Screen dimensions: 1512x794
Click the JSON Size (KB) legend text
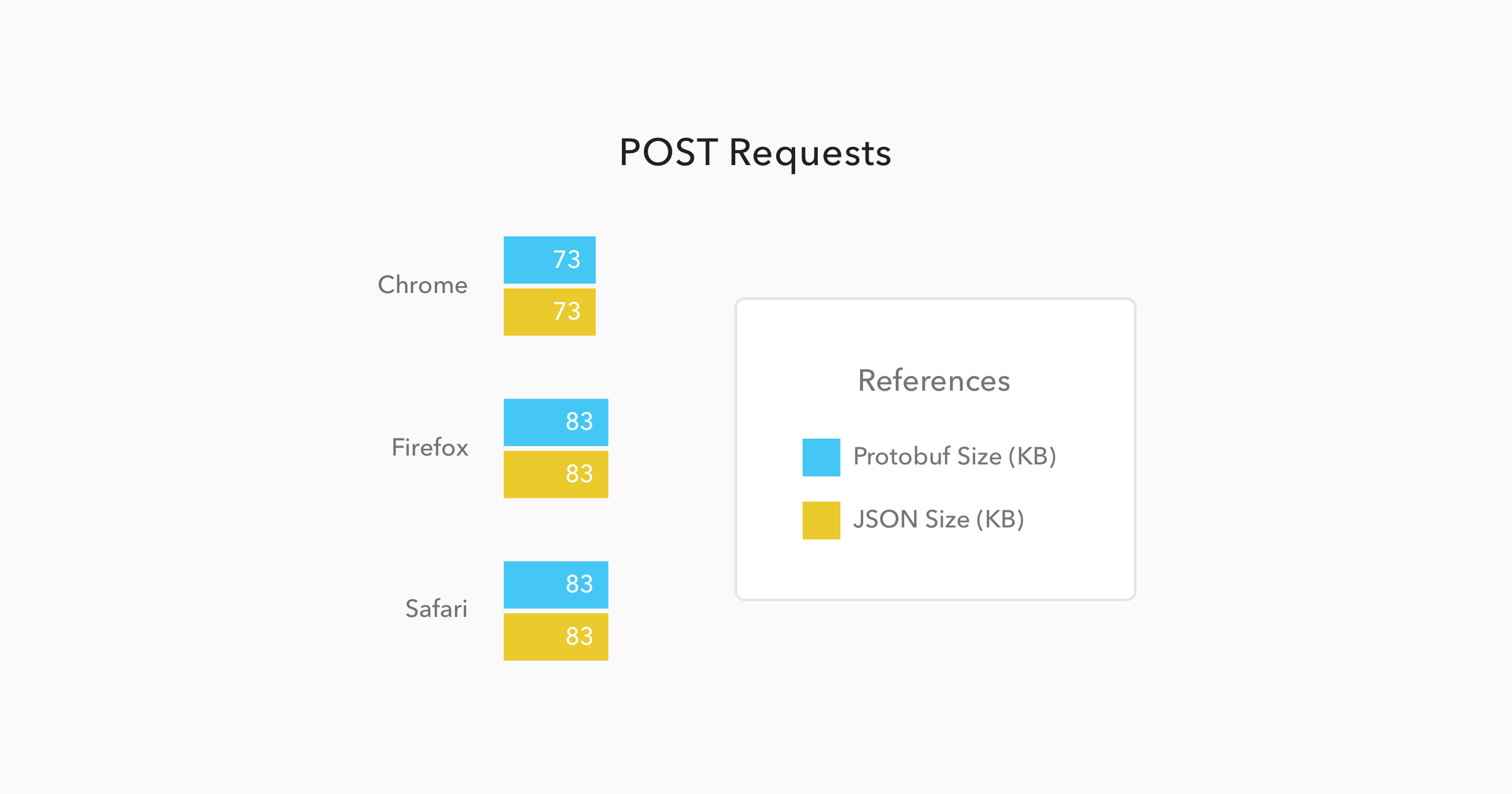pyautogui.click(x=939, y=519)
